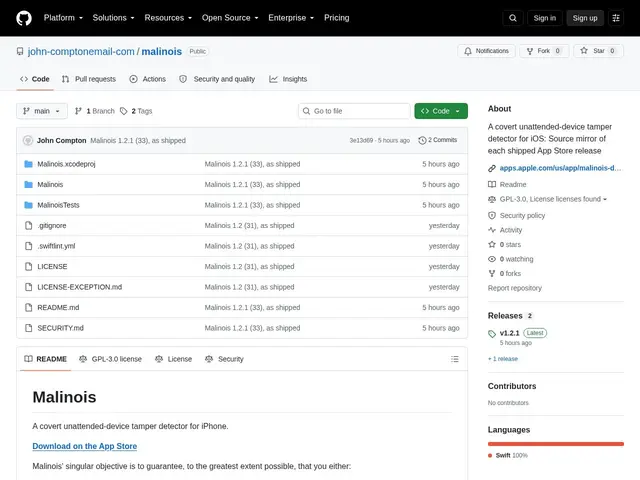Click Download on the App Store link
640x480 pixels.
(84, 446)
